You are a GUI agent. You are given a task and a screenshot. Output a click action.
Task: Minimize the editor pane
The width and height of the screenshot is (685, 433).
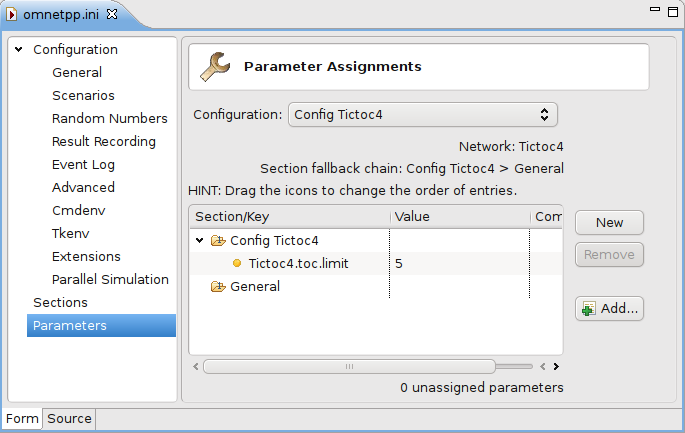[654, 9]
